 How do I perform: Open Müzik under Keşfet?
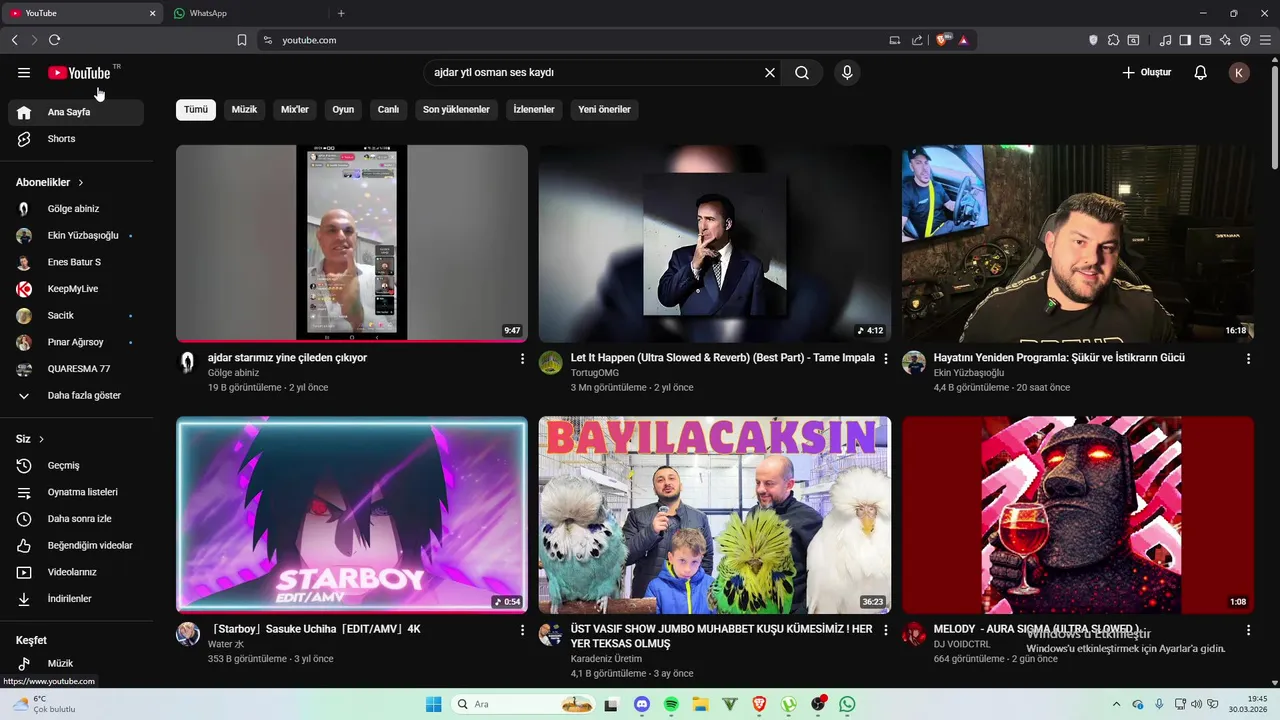pos(76,663)
